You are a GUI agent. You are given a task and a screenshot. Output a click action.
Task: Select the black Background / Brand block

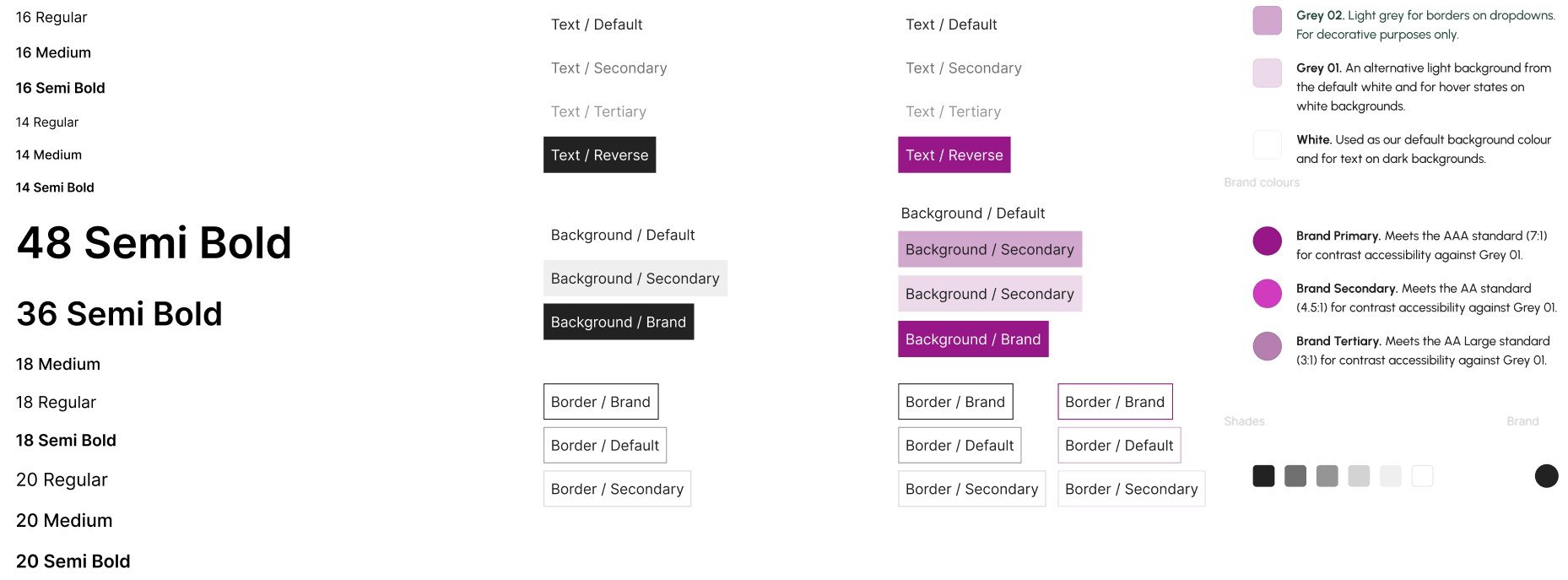click(619, 323)
